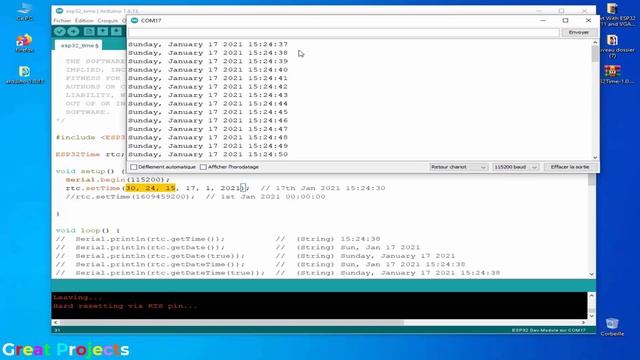Click output line ending 15:24:44
The height and width of the screenshot is (360, 640).
(208, 104)
